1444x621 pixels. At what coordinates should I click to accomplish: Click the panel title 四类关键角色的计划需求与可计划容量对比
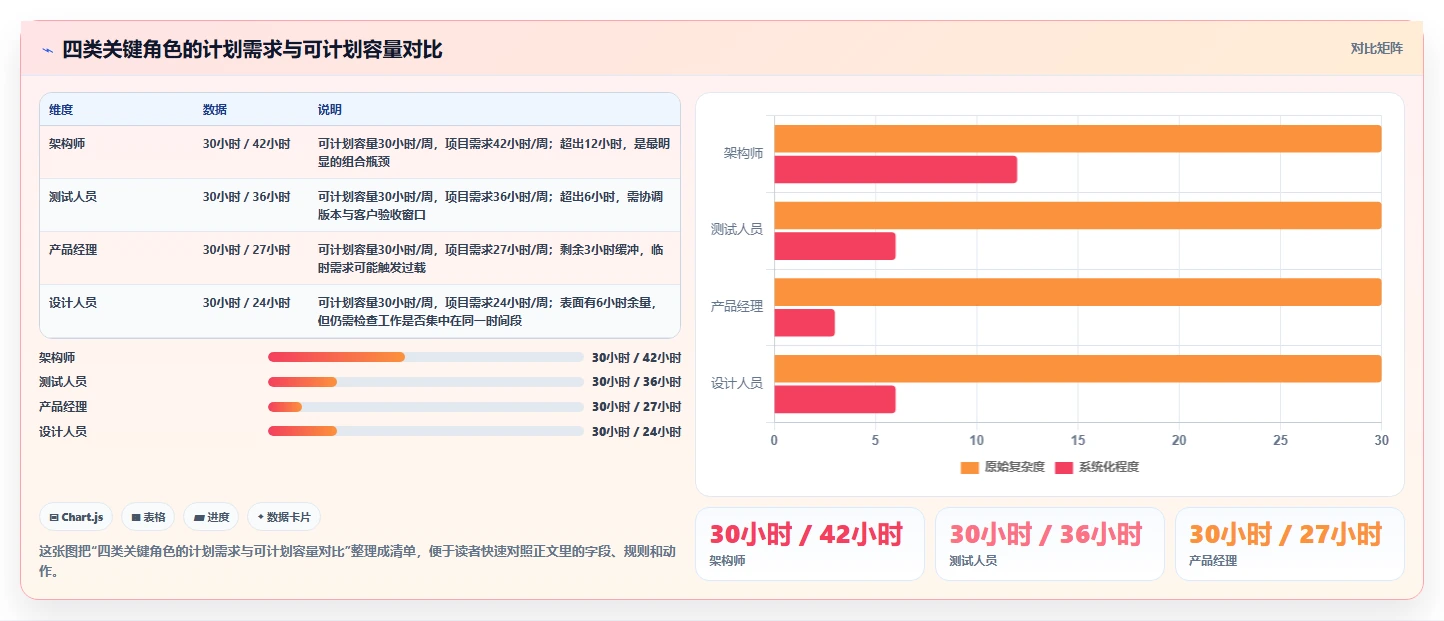[x=252, y=49]
